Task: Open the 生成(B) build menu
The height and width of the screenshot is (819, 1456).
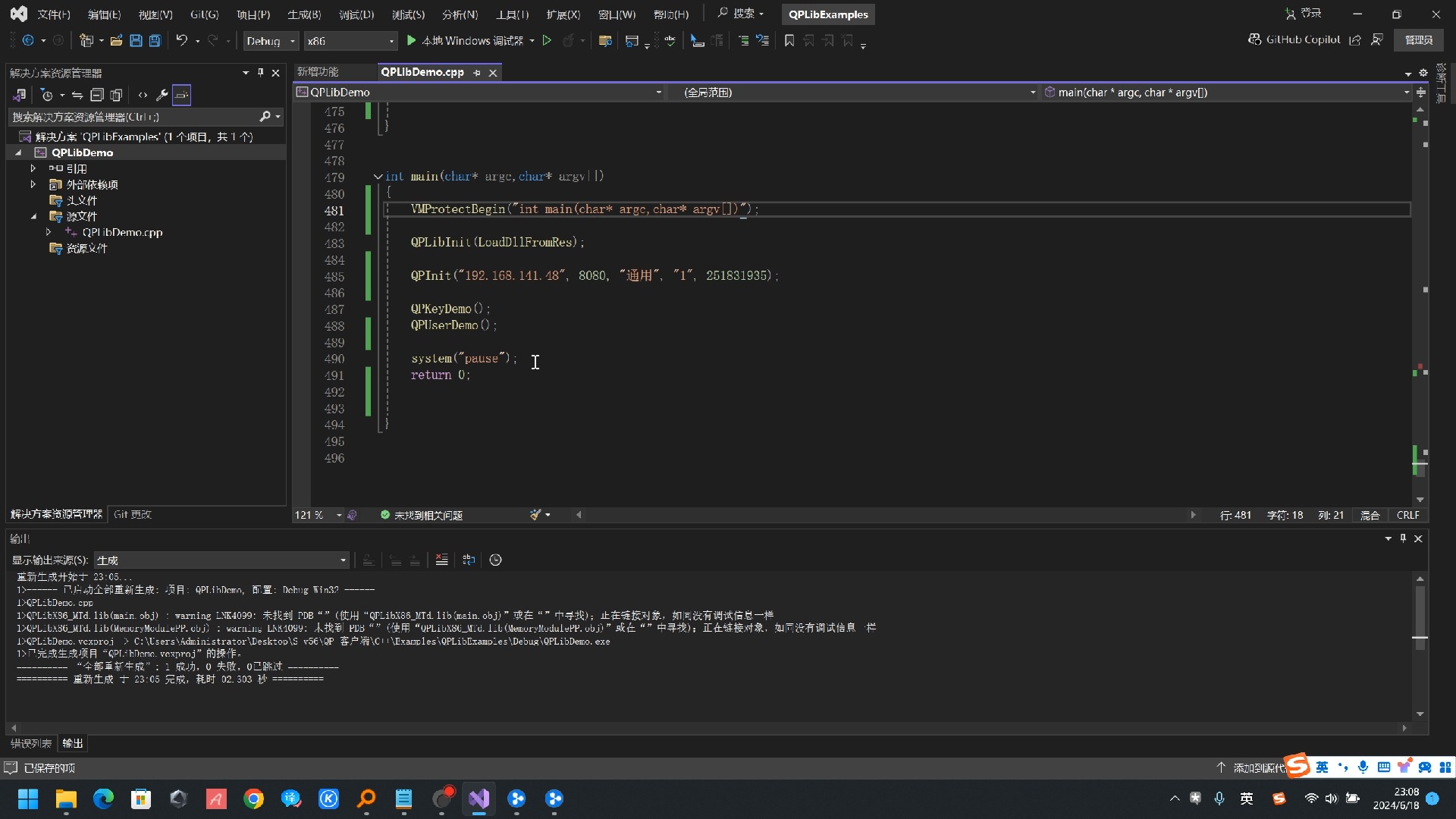Action: 304,14
